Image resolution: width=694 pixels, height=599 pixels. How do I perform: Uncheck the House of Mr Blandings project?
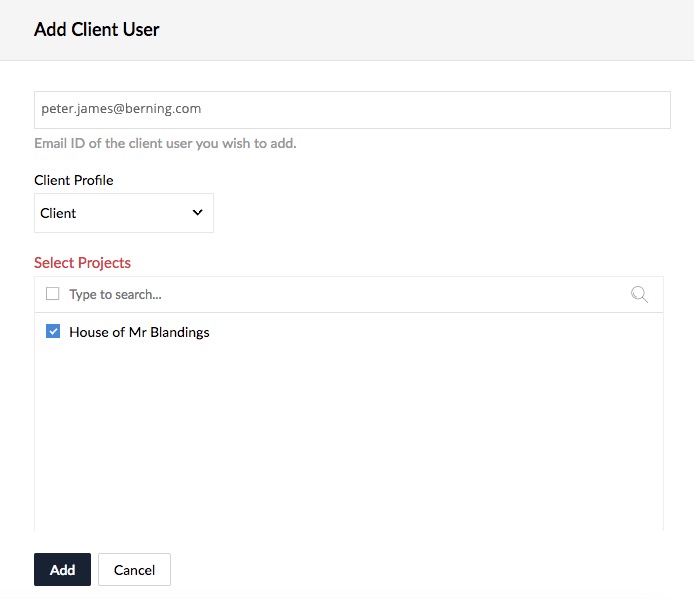coord(53,331)
